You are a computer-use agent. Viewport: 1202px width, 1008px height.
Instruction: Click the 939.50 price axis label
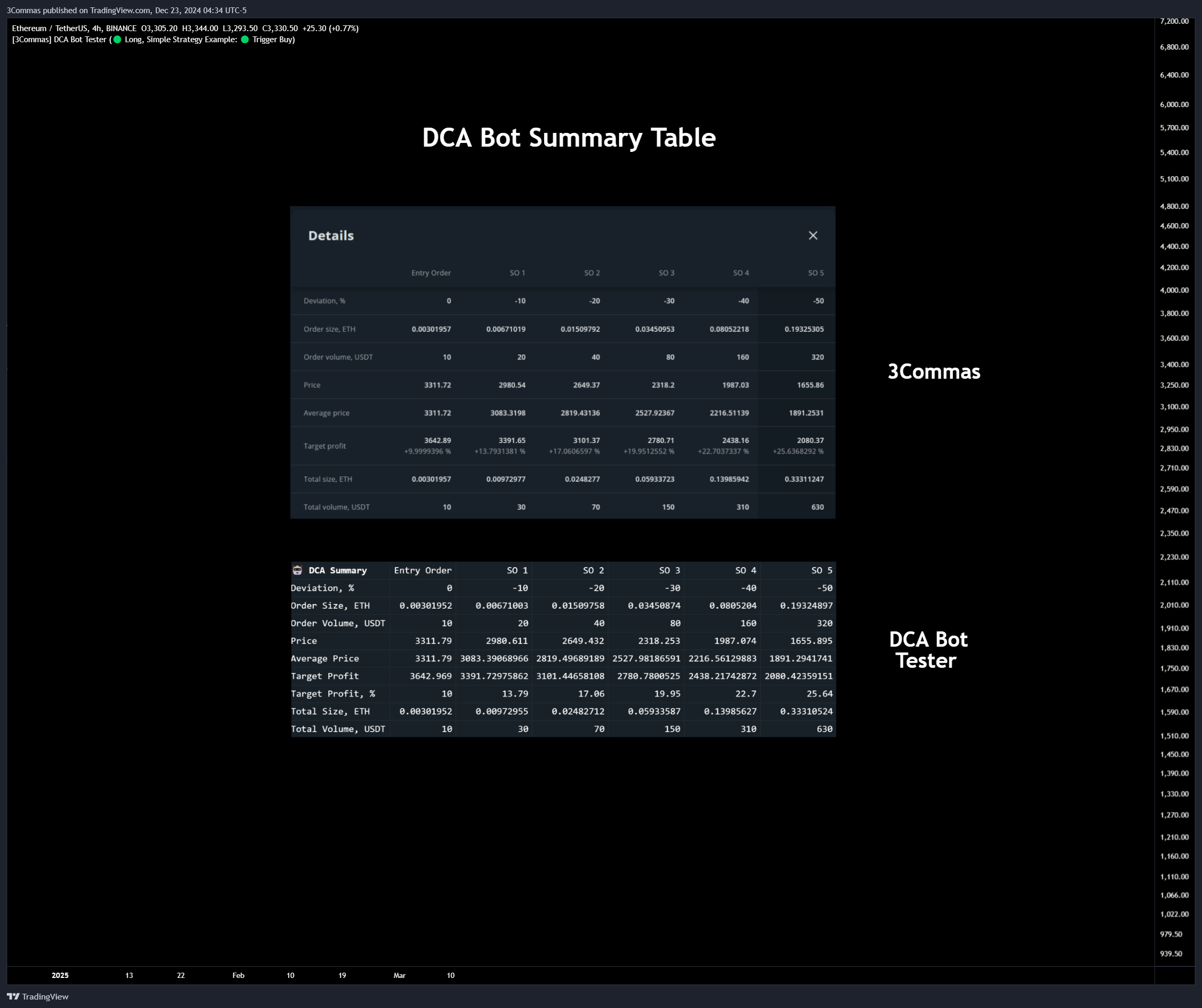tap(1171, 954)
